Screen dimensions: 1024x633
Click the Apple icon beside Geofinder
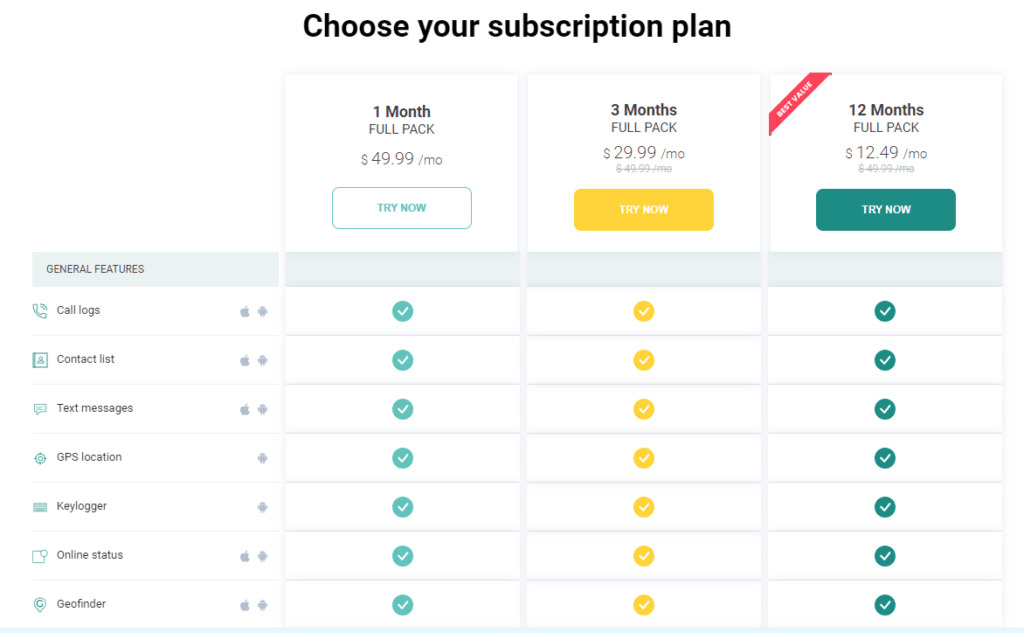[x=244, y=604]
